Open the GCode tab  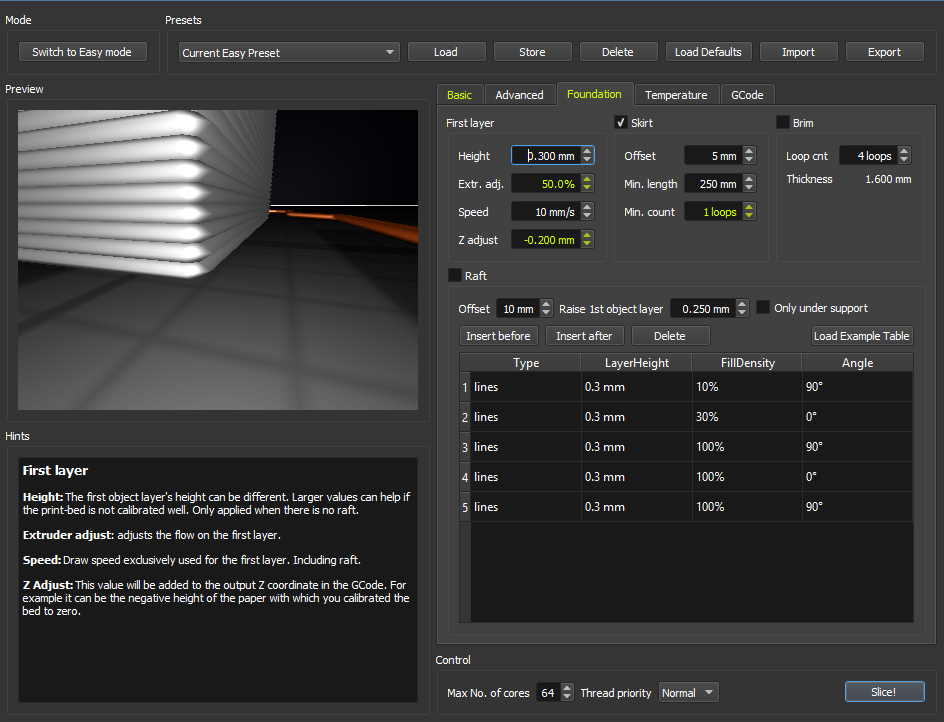tap(747, 95)
